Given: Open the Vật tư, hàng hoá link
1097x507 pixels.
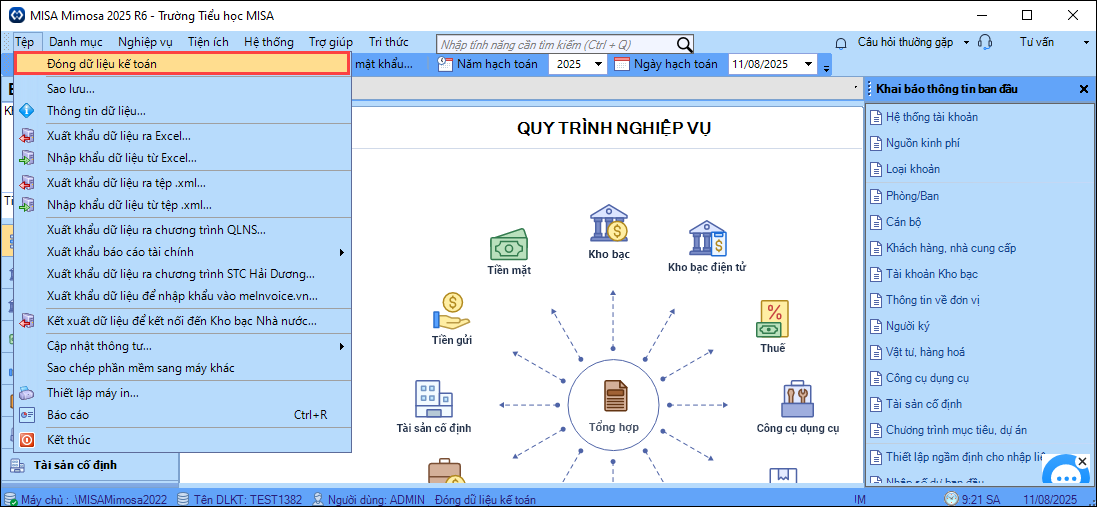Looking at the screenshot, I should [926, 352].
